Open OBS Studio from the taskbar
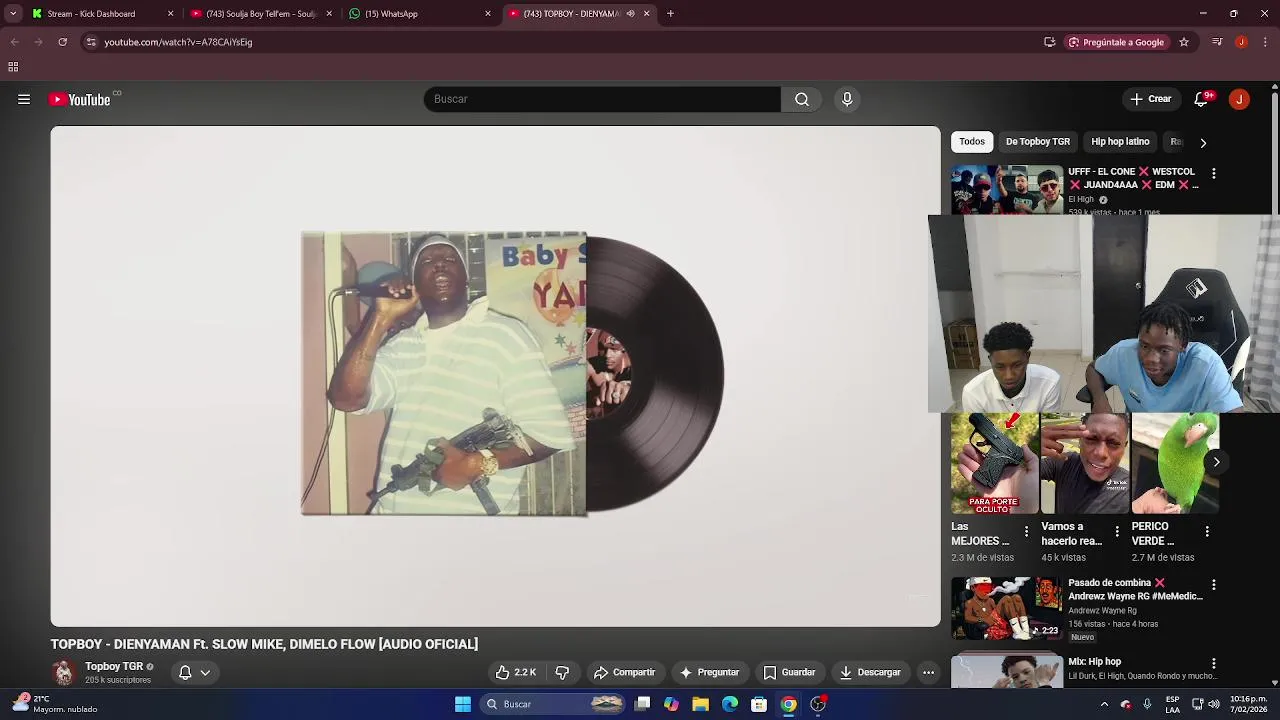 pos(818,704)
